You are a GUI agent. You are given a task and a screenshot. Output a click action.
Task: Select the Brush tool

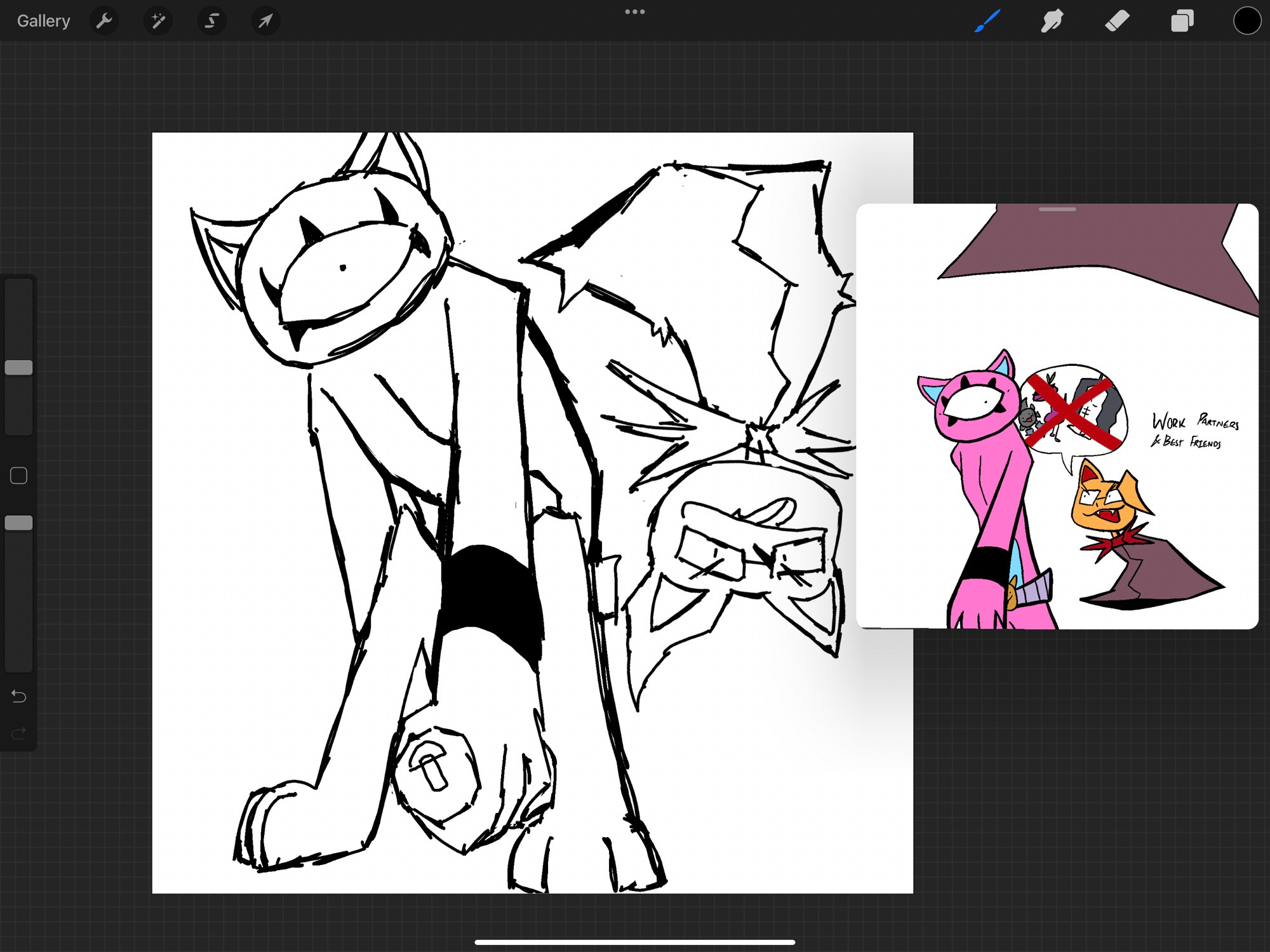click(987, 20)
